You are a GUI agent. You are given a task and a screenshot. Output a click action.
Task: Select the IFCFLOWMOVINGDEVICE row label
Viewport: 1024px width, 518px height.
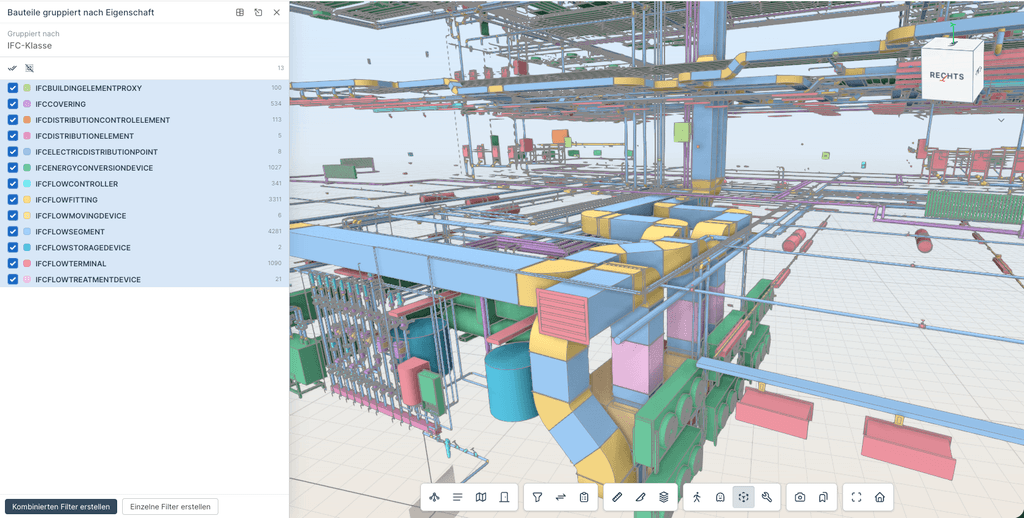(x=80, y=216)
